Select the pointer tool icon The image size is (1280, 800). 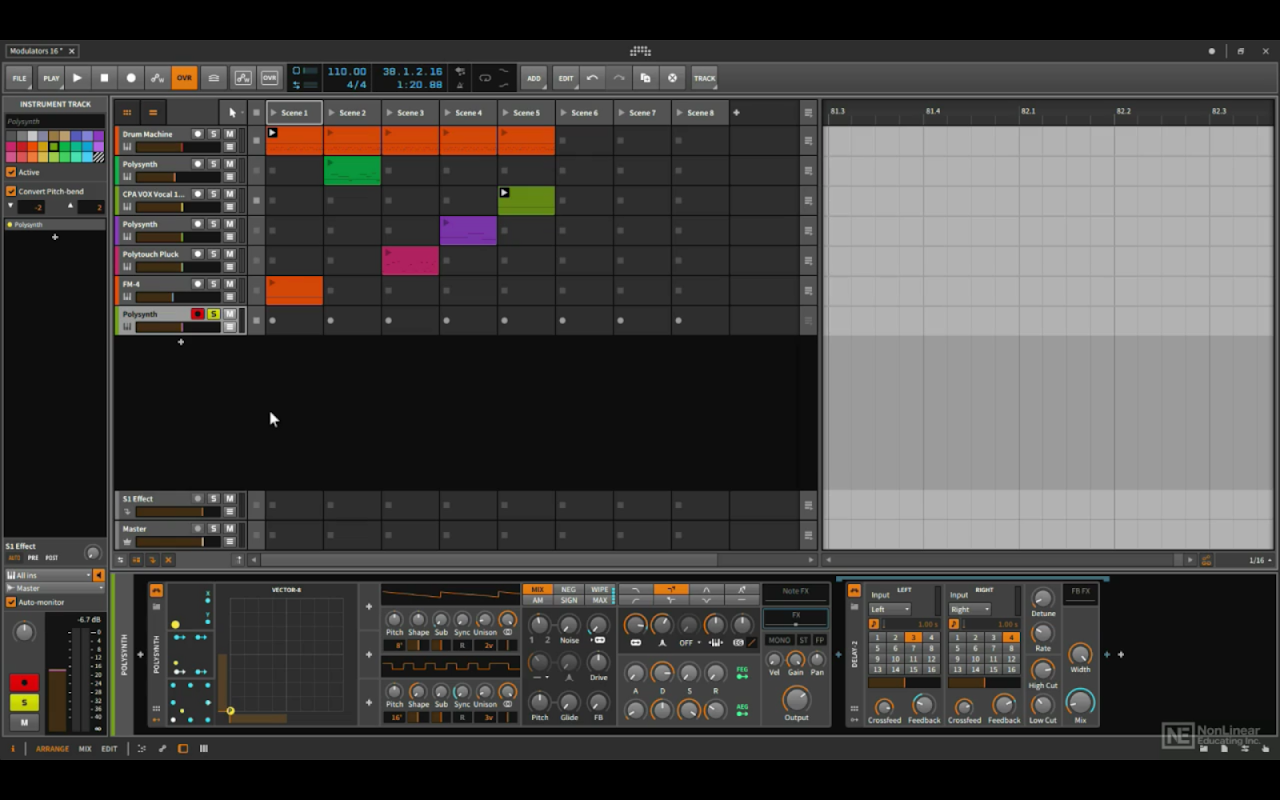232,113
